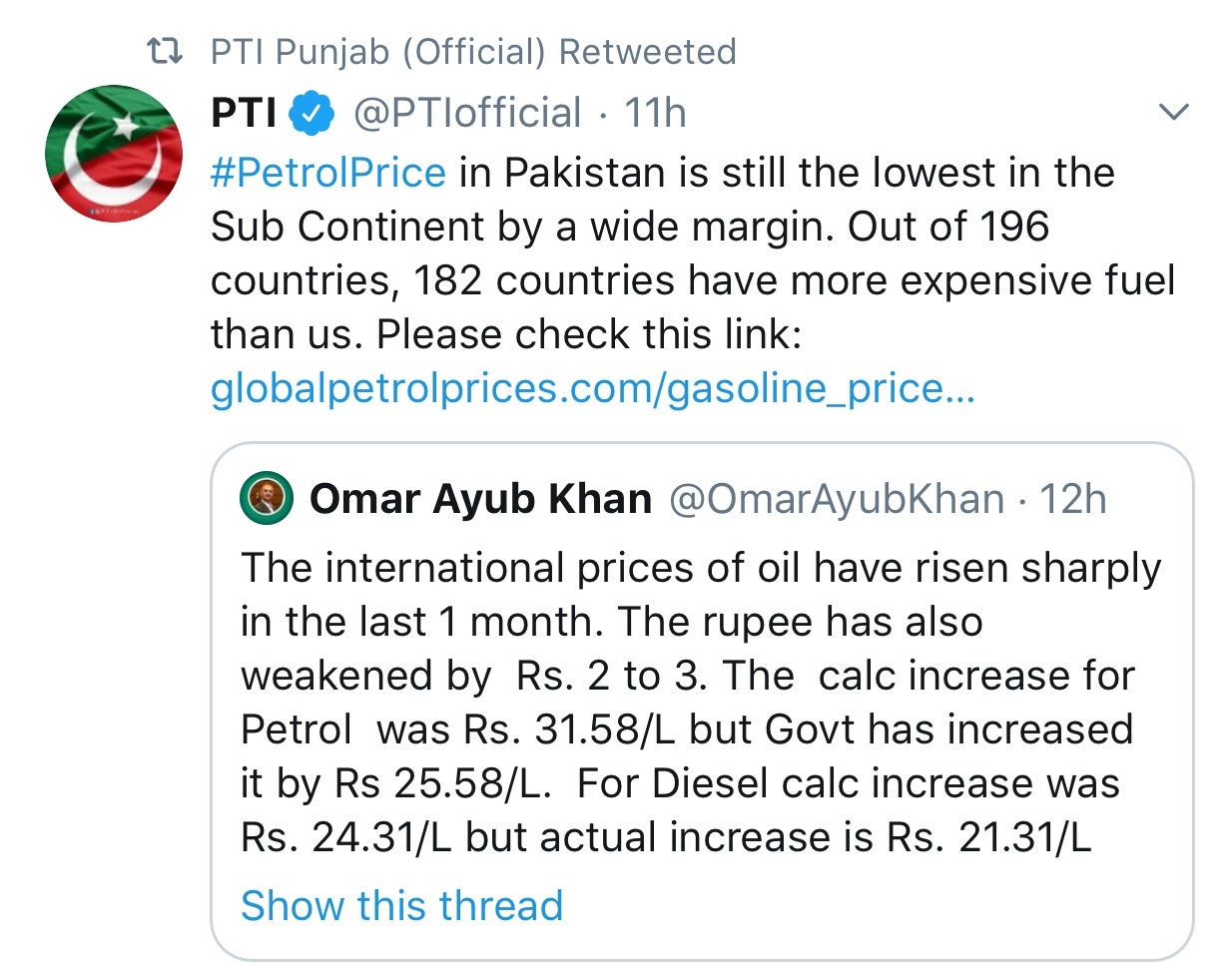Click the 12h quoted tweet timestamp
This screenshot has width=1232, height=963.
click(1073, 498)
